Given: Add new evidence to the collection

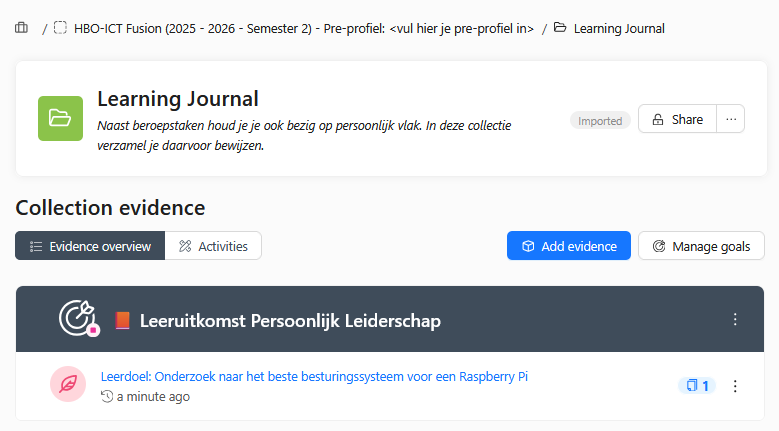Looking at the screenshot, I should pyautogui.click(x=569, y=246).
